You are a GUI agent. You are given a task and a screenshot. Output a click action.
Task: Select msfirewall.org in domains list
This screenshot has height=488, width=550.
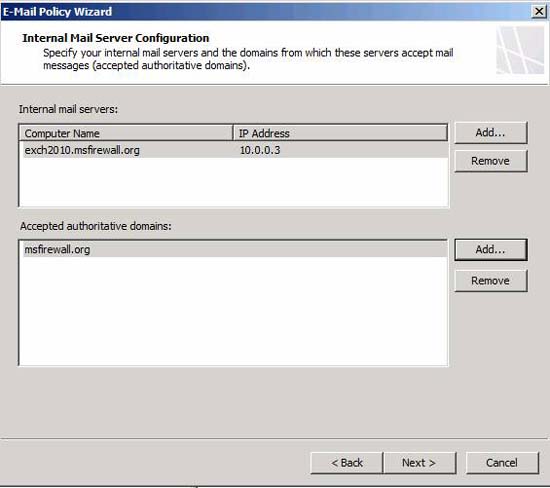click(235, 249)
